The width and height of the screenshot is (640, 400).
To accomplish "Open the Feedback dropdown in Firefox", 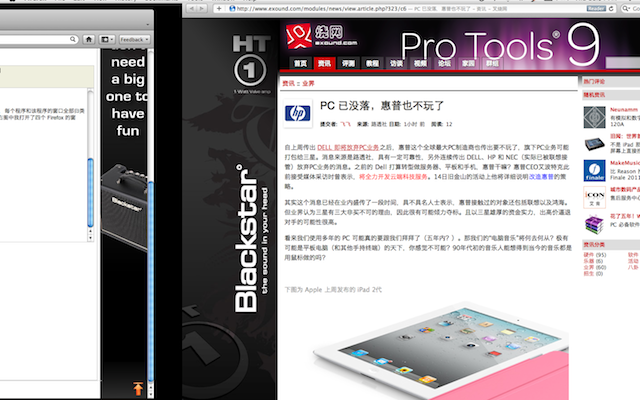I will click(x=135, y=39).
